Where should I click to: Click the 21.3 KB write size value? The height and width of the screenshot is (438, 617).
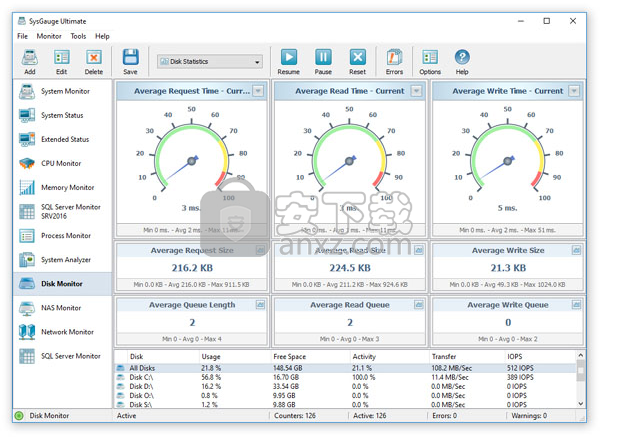coord(508,268)
